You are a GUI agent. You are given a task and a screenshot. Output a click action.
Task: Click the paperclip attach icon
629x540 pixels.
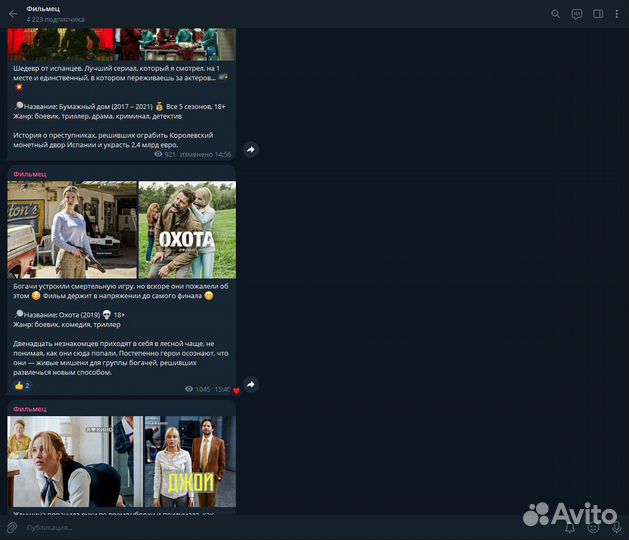pos(12,527)
